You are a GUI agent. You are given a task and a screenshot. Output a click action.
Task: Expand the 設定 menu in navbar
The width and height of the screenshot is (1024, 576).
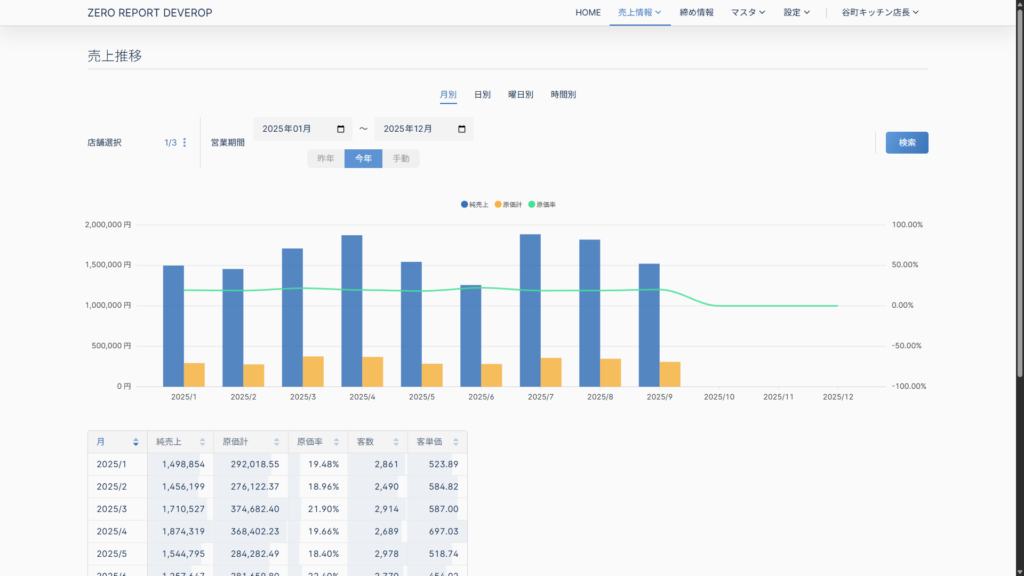pos(797,13)
